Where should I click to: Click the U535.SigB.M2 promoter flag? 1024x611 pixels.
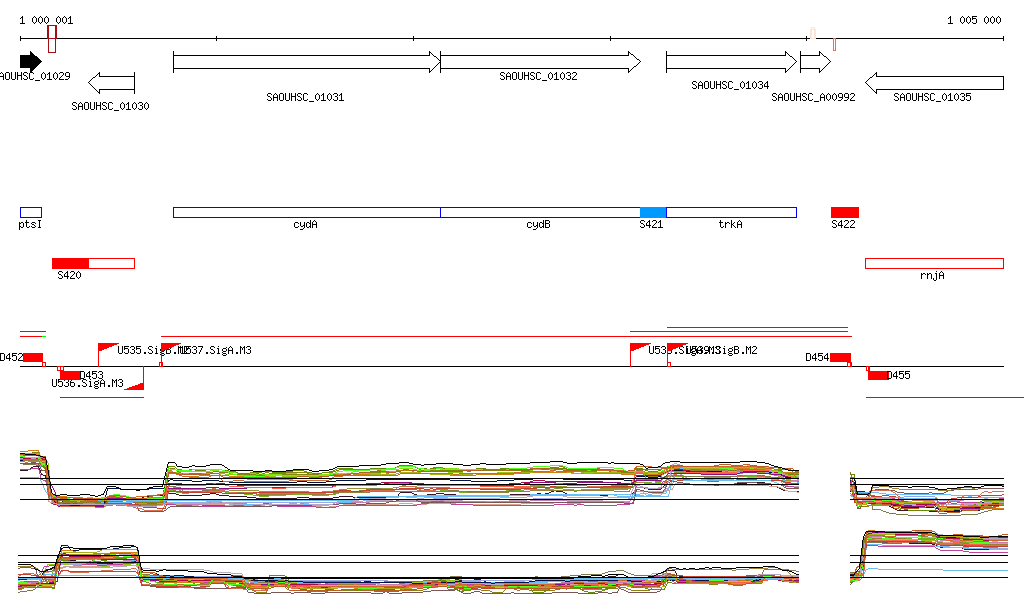click(x=107, y=346)
